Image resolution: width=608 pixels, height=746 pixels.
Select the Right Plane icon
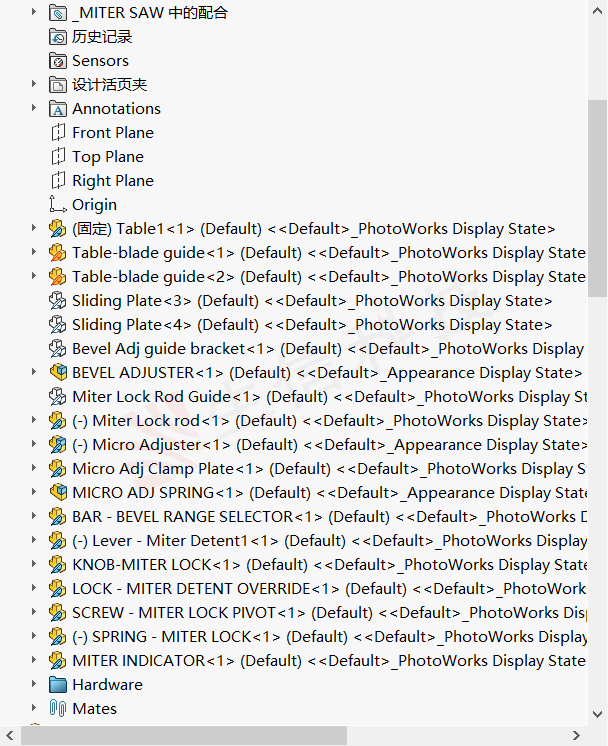pos(58,181)
